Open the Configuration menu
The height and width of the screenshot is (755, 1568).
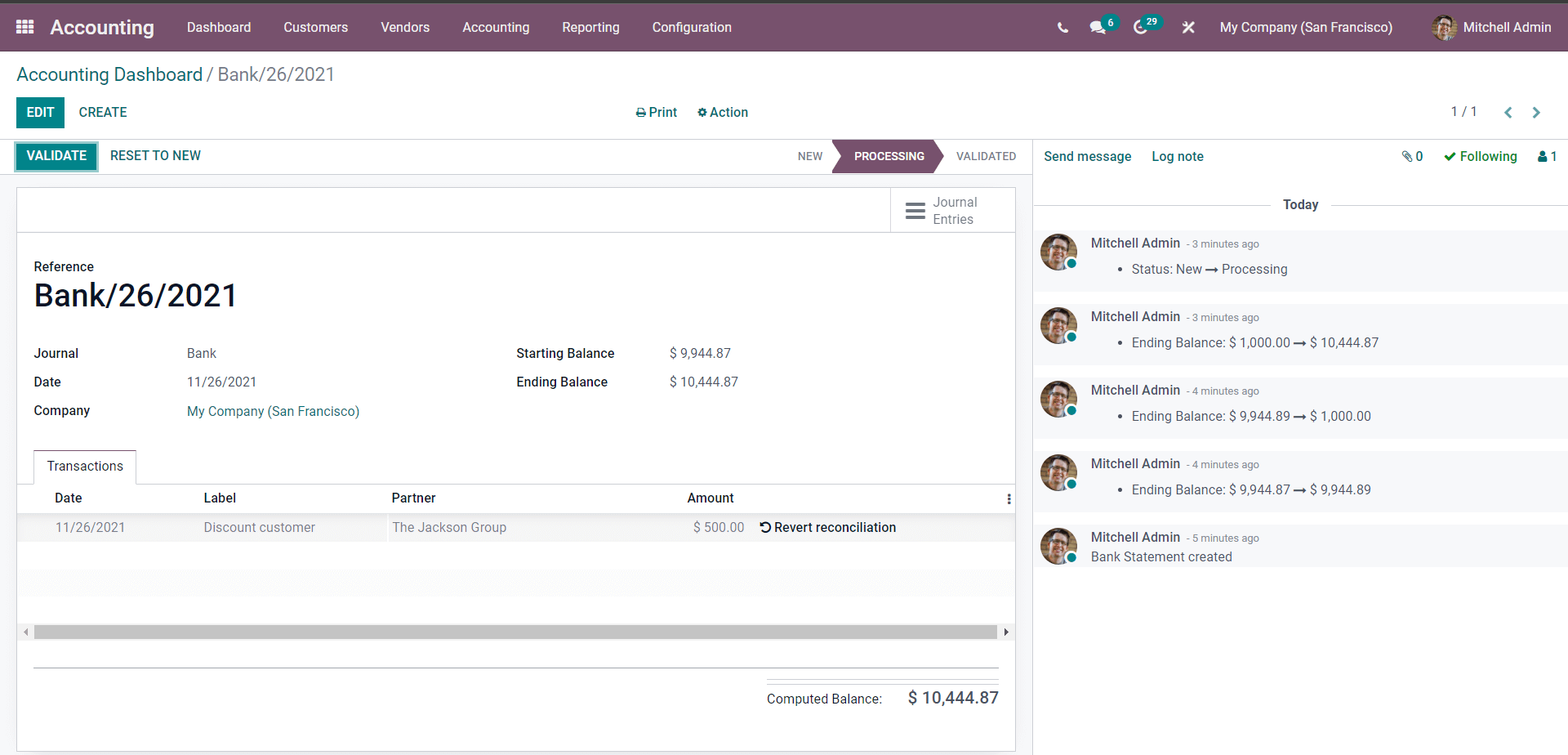point(692,27)
